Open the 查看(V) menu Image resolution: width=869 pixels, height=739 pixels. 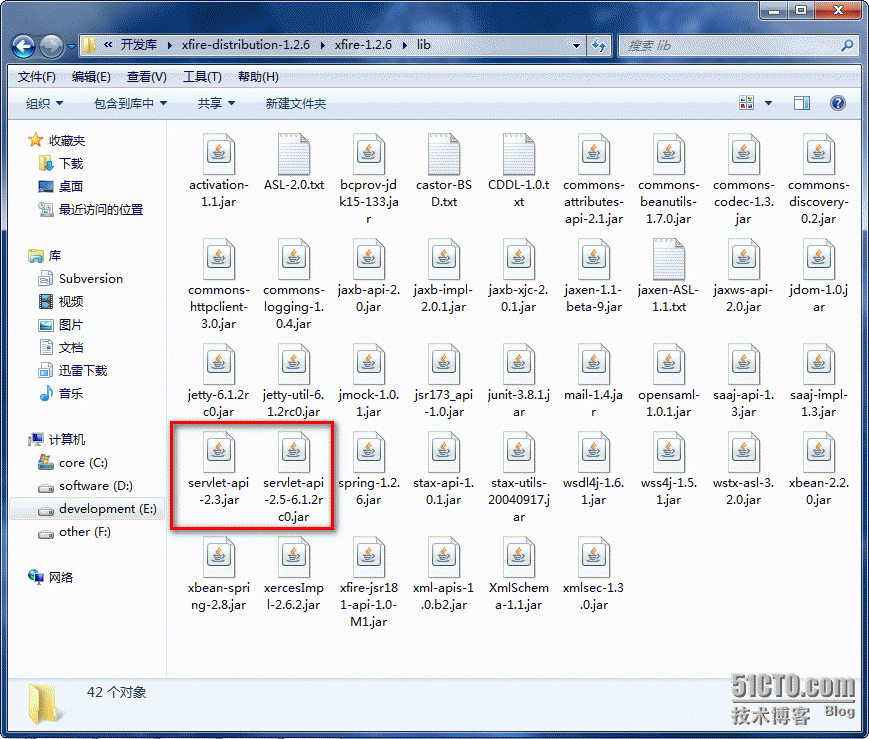[146, 77]
